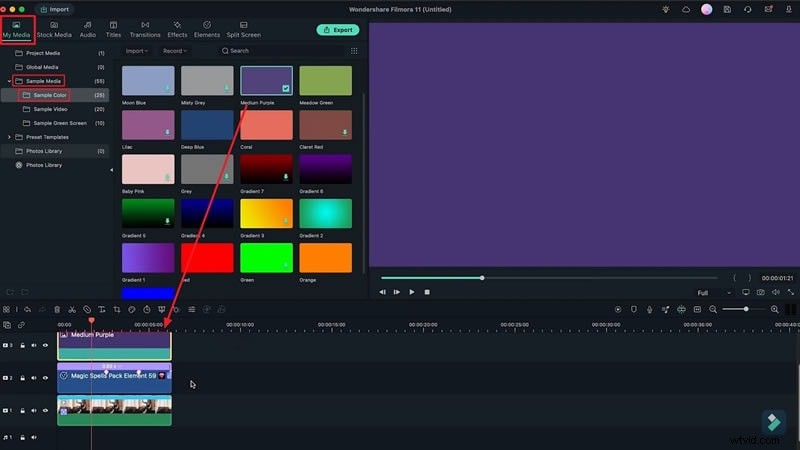Viewport: 800px width, 450px height.
Task: Switch to the Titles tab
Action: 113,30
